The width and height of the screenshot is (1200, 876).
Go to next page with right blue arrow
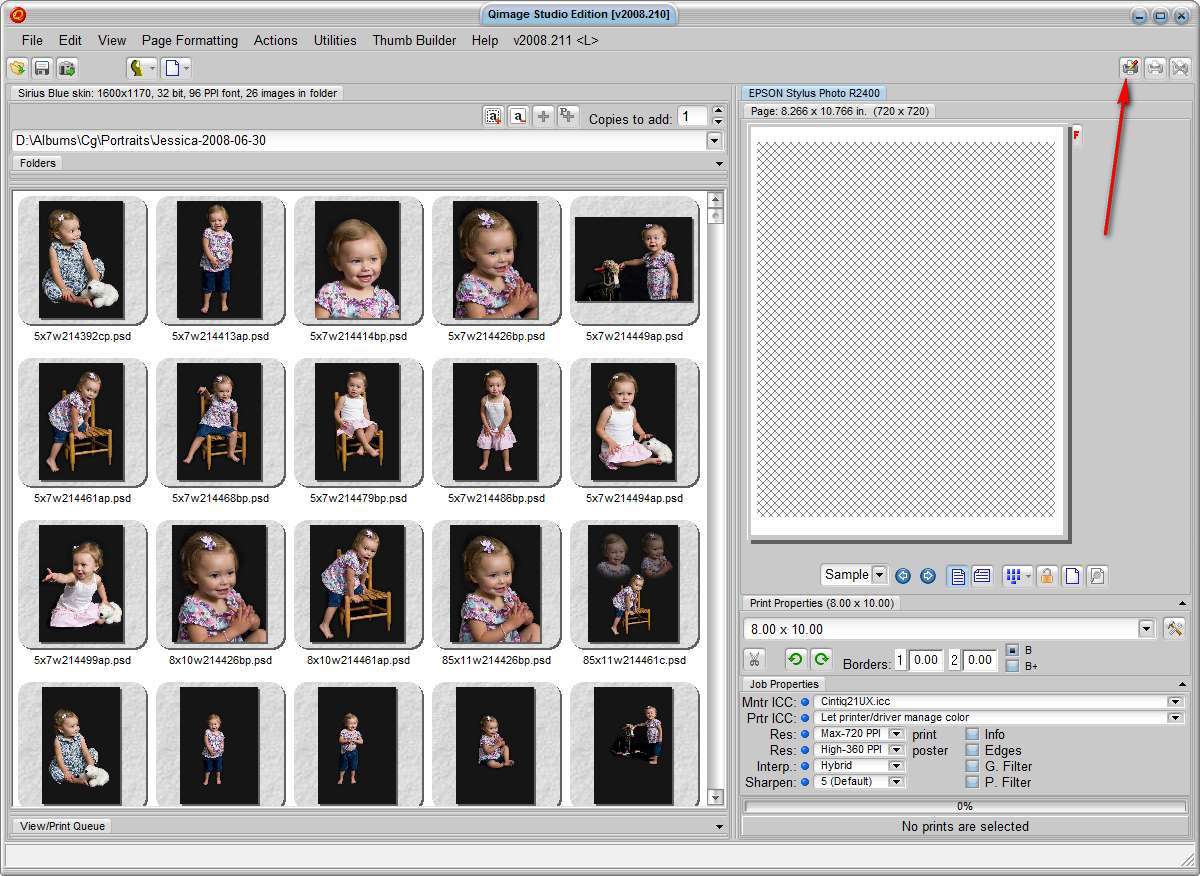click(927, 575)
